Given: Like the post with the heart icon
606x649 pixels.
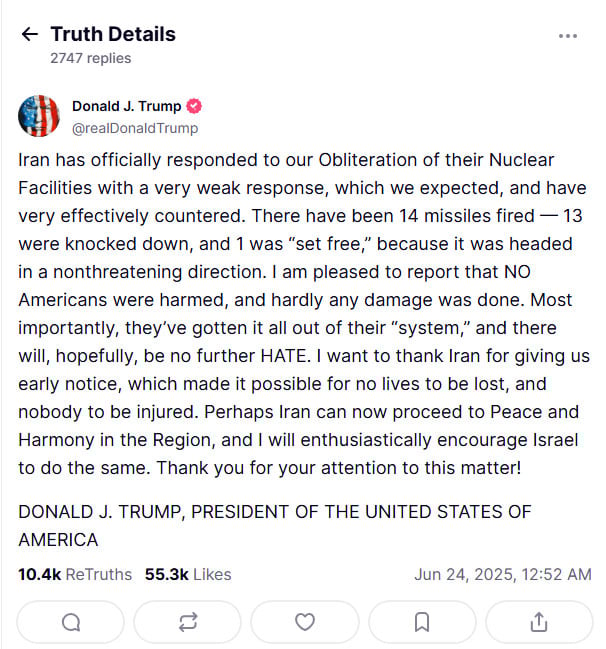Looking at the screenshot, I should coord(305,622).
